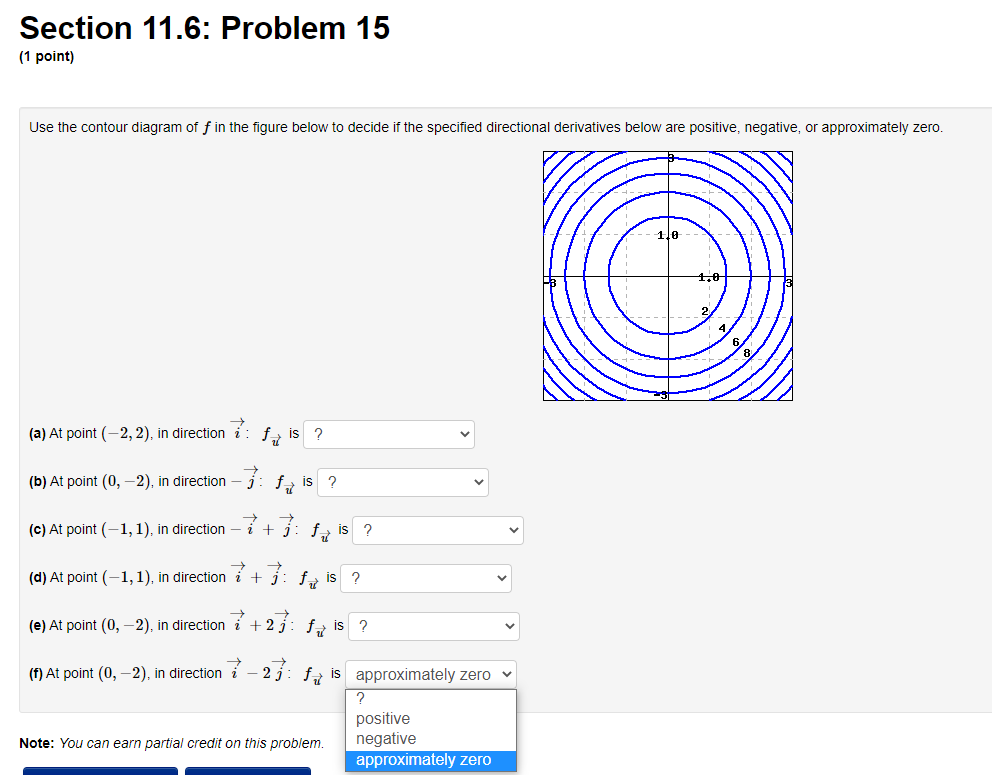Click the chevron arrow on part (f) dropdown
992x775 pixels.
pos(507,673)
